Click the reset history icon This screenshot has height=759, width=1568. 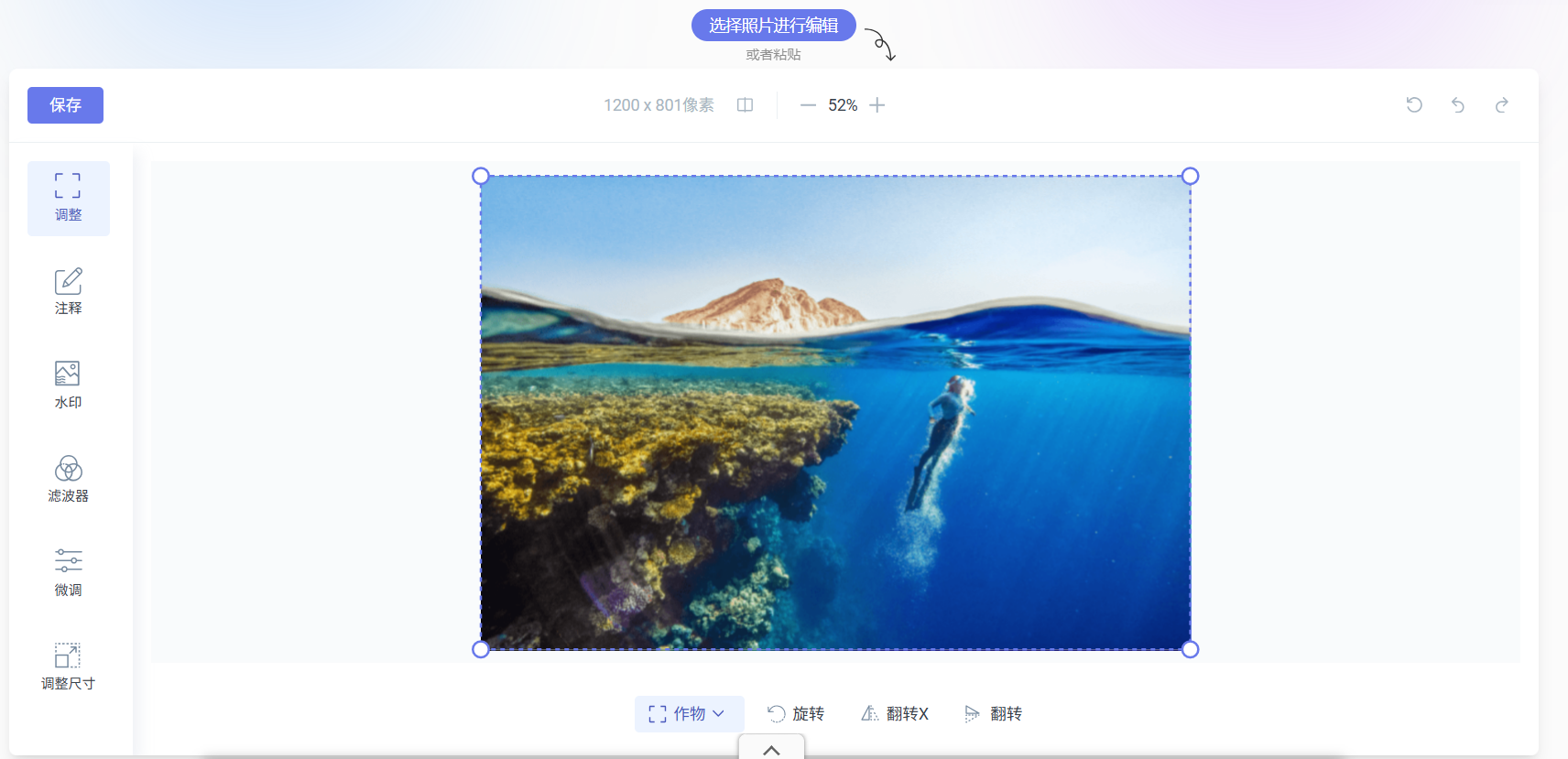coord(1414,105)
